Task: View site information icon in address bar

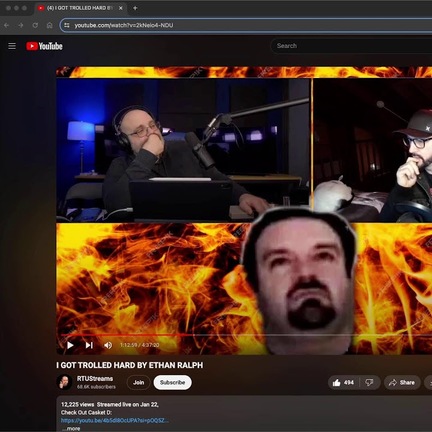Action: pos(67,25)
